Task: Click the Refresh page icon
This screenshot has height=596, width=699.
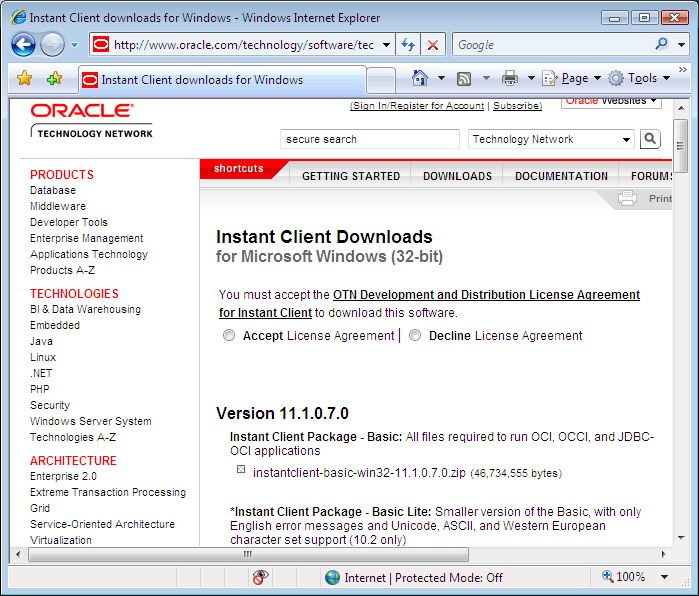Action: tap(408, 45)
